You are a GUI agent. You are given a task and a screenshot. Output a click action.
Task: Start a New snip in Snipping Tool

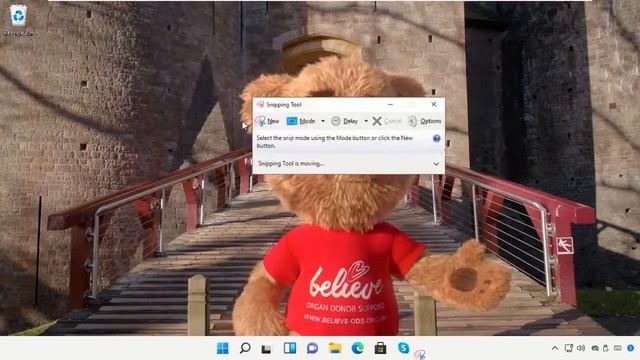click(267, 121)
